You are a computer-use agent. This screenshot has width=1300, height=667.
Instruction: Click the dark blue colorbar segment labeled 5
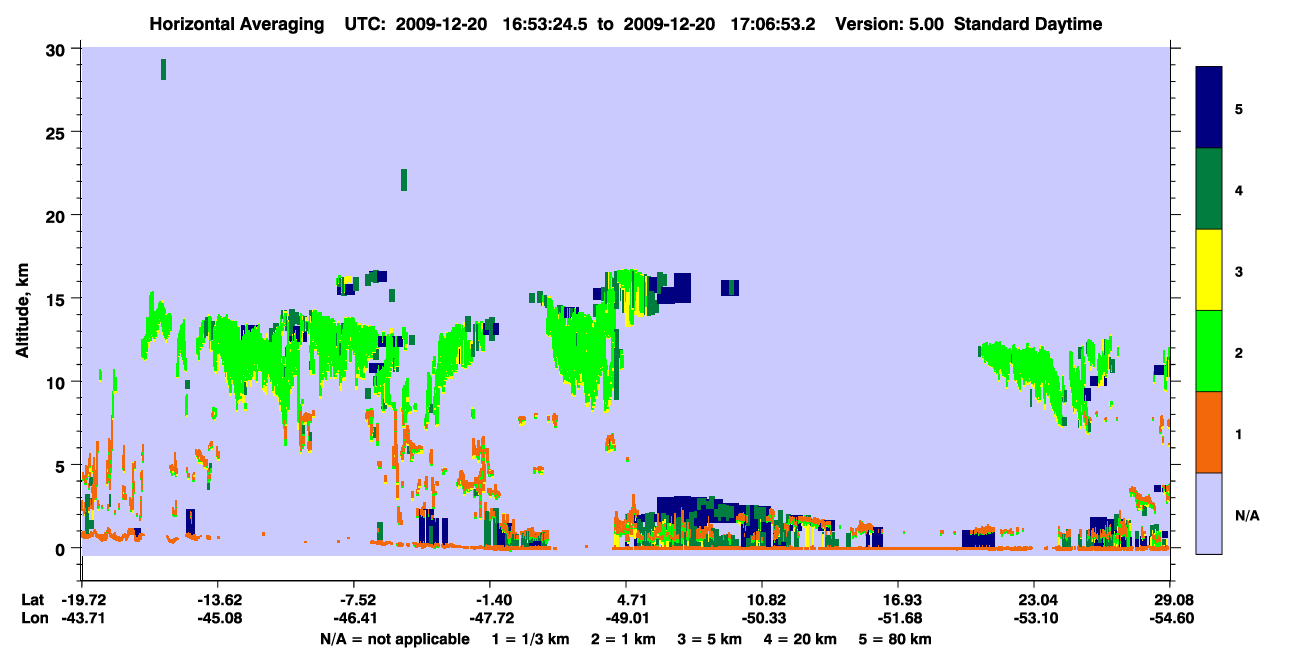click(x=1209, y=108)
